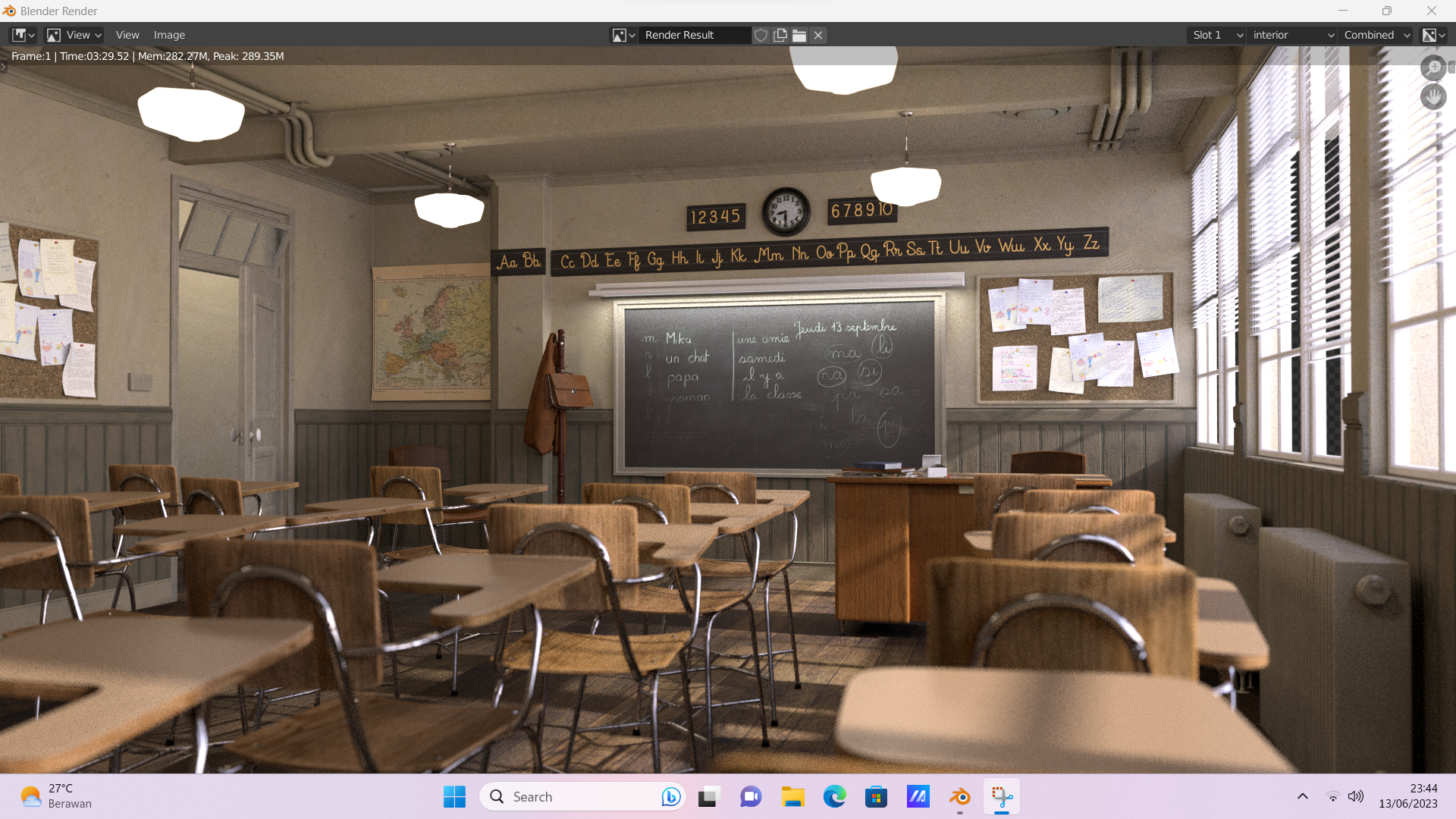Open the interior view layer dropdown

[1293, 35]
